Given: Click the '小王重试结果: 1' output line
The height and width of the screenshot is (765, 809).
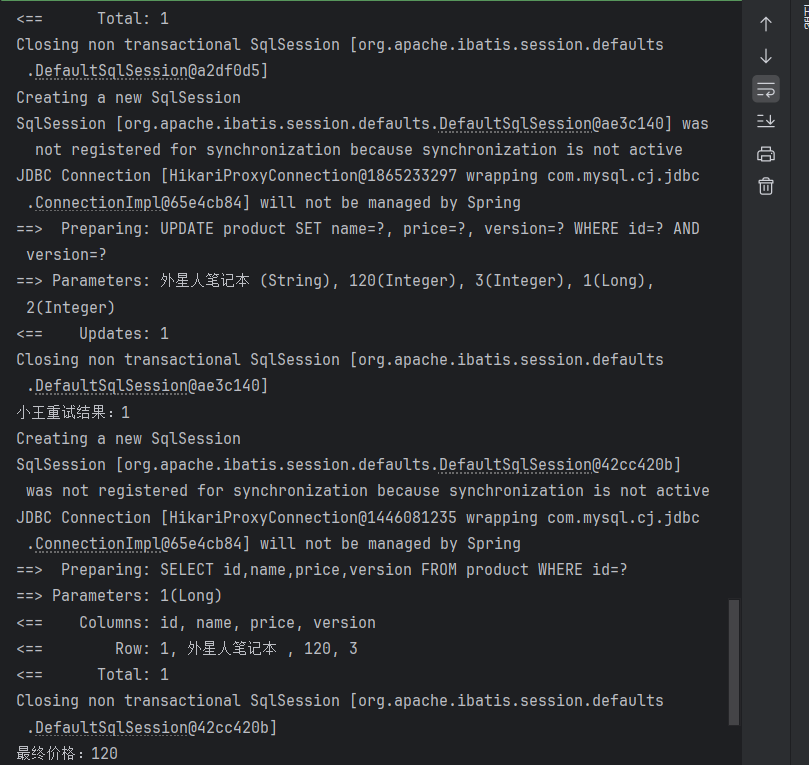Looking at the screenshot, I should pyautogui.click(x=73, y=413).
